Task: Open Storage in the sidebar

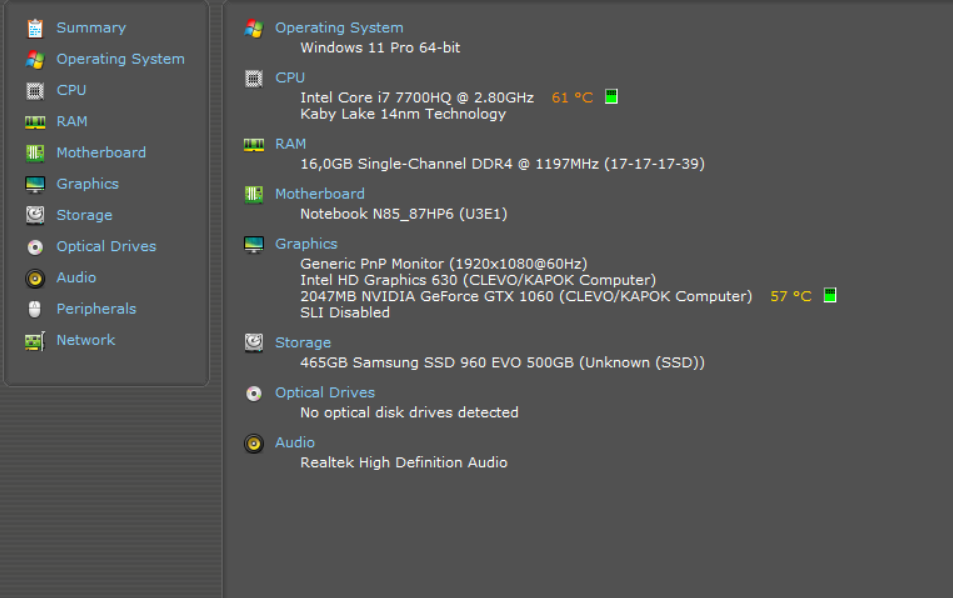Action: click(84, 215)
